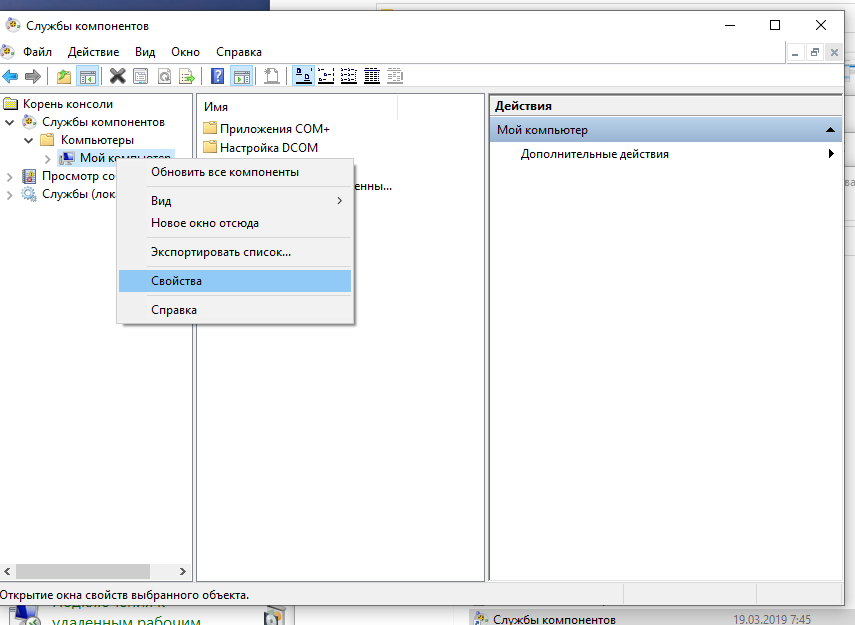Switch to the List view icon
The height and width of the screenshot is (625, 855).
click(349, 76)
